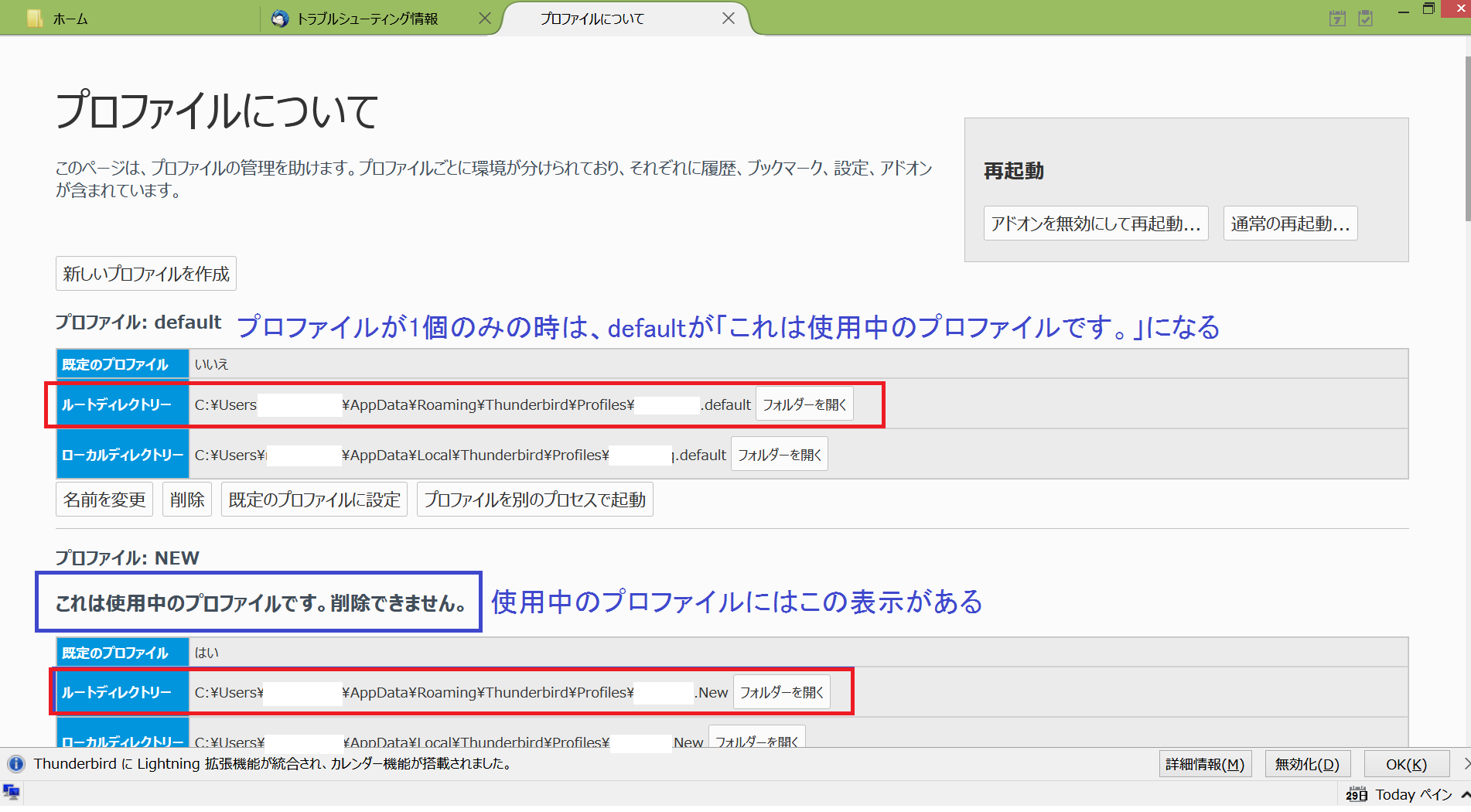Image resolution: width=1471 pixels, height=812 pixels.
Task: Set default profile as 既定のプロファイル
Action: coord(314,500)
